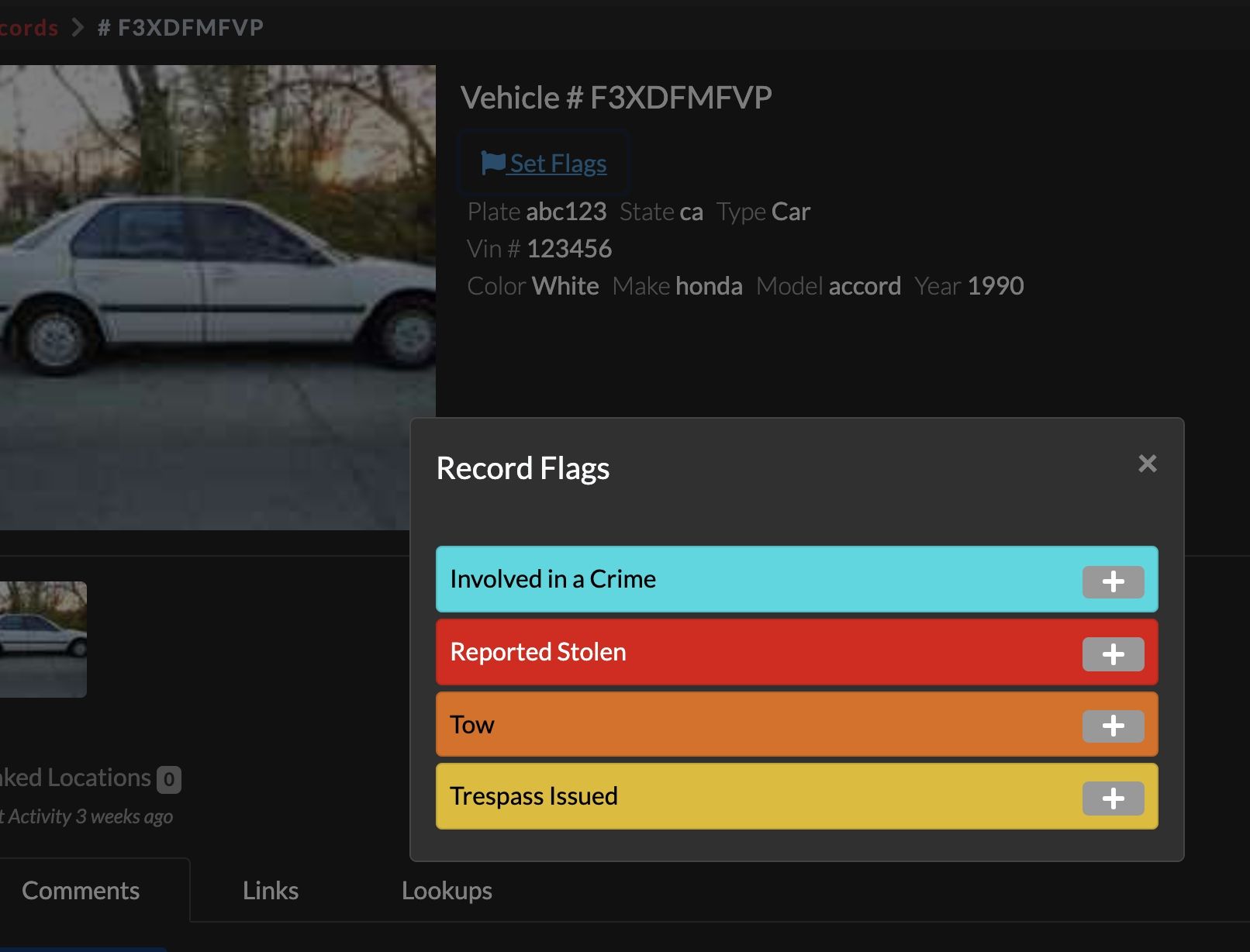Select the cyan Involved in a Crime bar
This screenshot has width=1250, height=952.
[698, 579]
